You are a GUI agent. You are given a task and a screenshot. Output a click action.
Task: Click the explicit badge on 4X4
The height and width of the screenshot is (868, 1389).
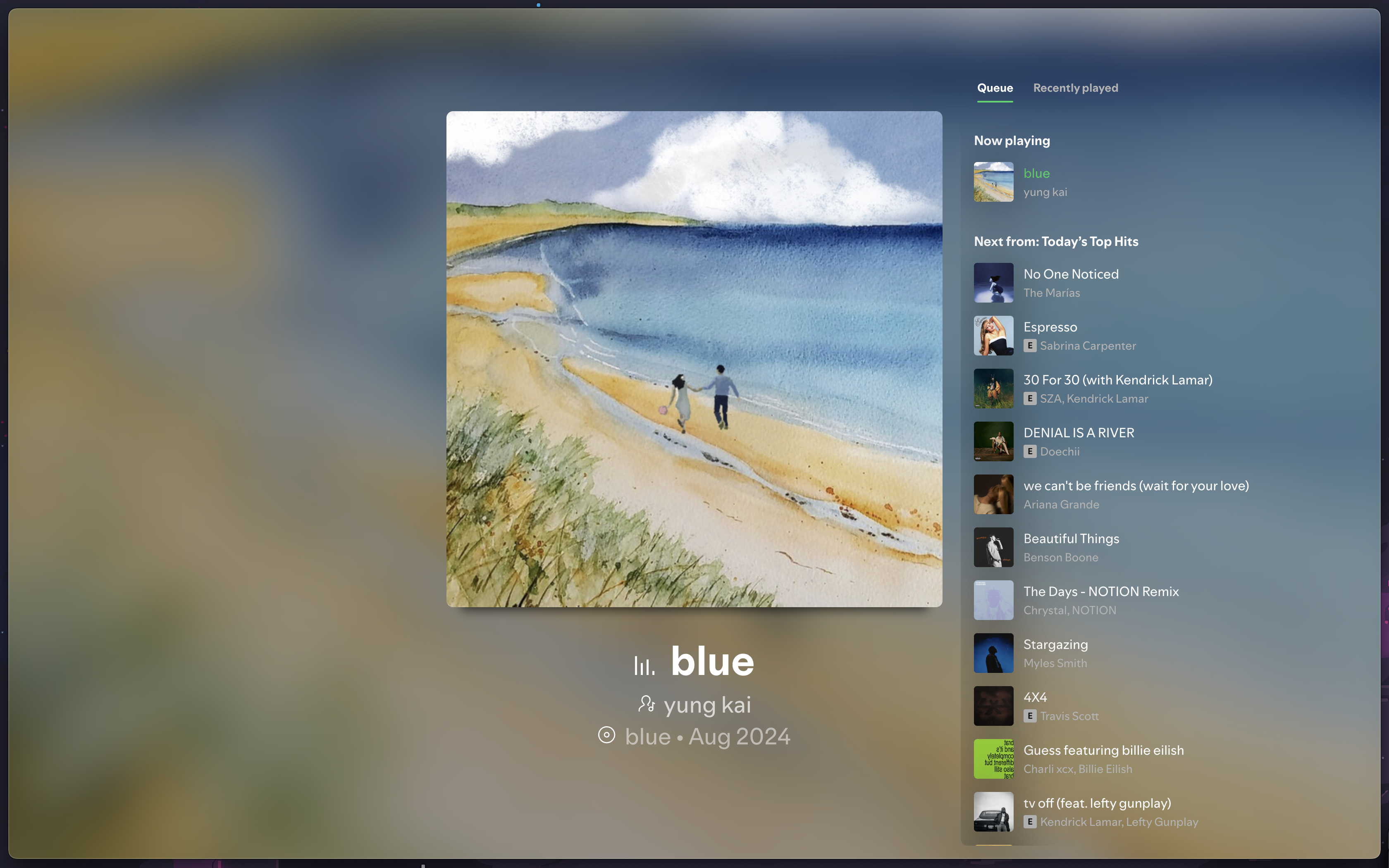click(x=1030, y=716)
